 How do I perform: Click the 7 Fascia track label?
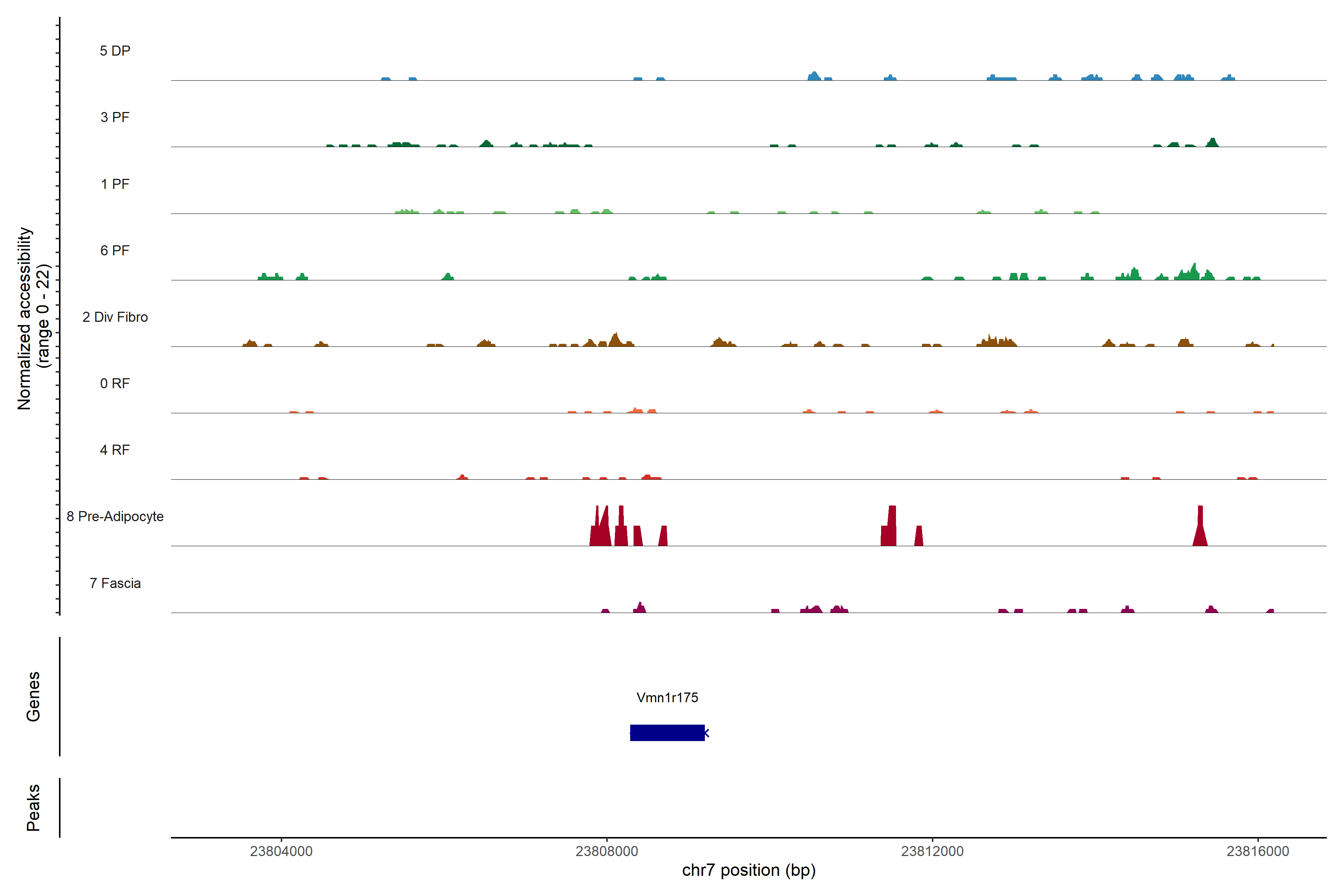[x=115, y=583]
